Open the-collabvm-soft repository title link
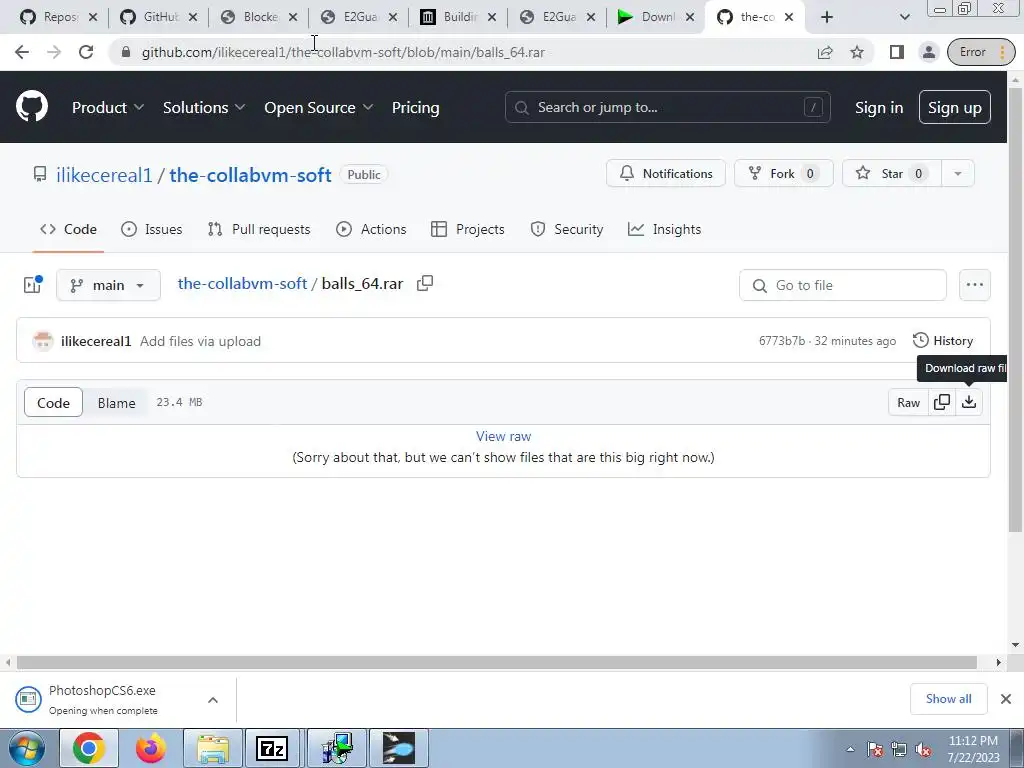 tap(250, 175)
